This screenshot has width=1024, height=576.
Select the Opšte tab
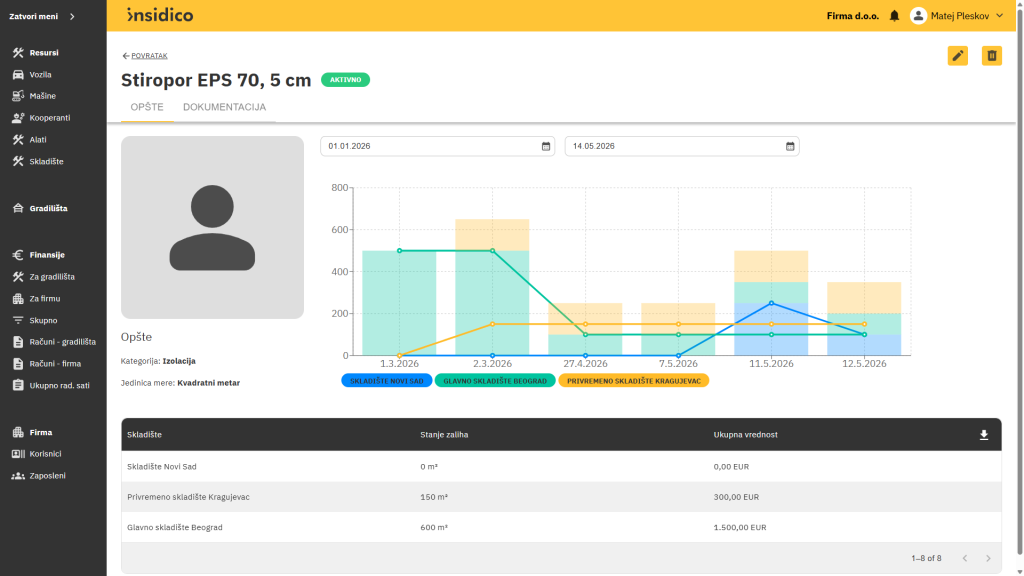(x=147, y=107)
